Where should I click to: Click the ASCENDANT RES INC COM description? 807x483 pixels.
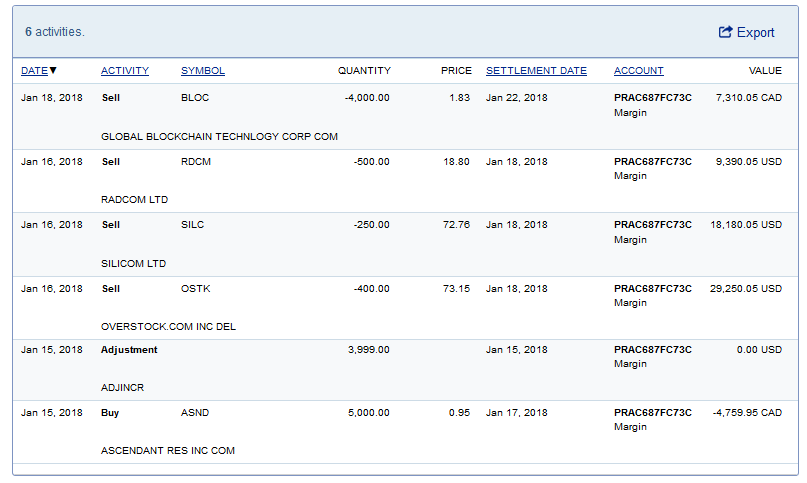168,451
